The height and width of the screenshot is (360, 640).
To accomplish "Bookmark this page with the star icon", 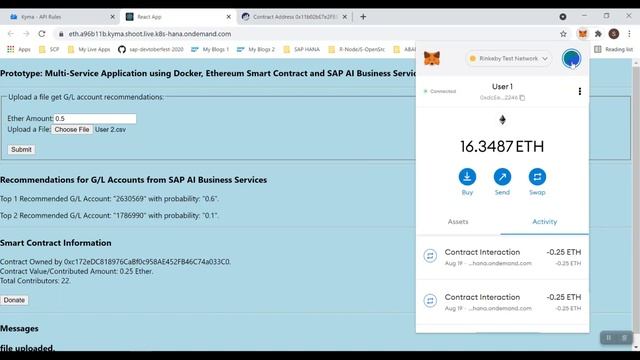I will pyautogui.click(x=563, y=34).
